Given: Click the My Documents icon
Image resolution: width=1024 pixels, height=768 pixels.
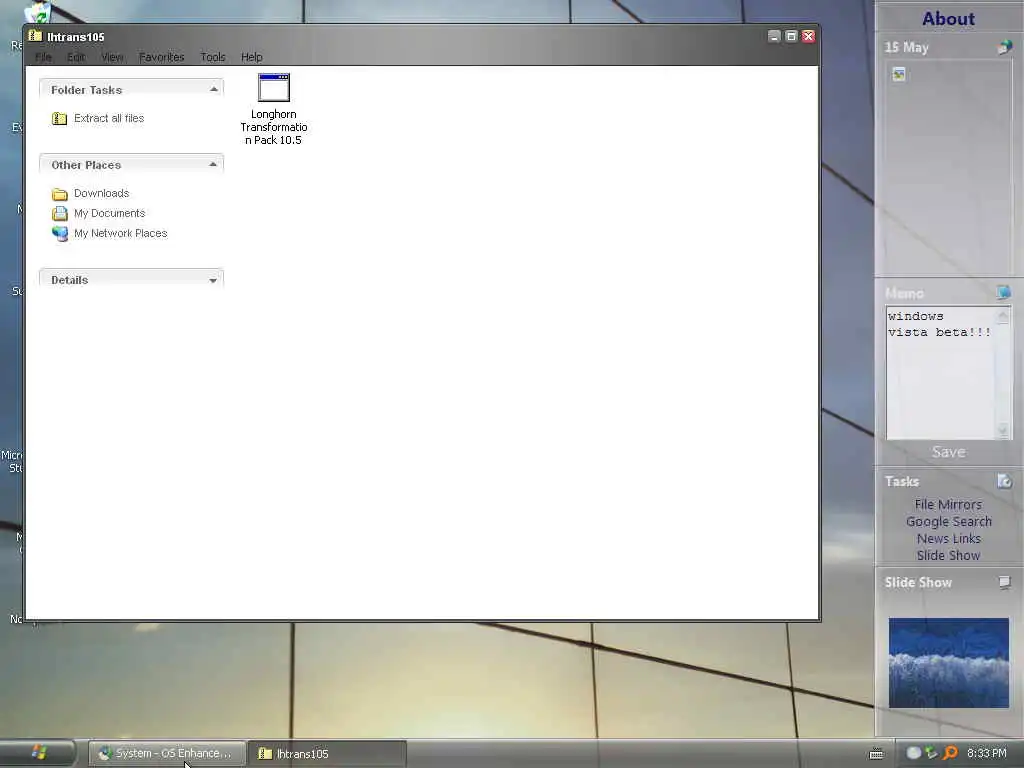Looking at the screenshot, I should pos(59,214).
